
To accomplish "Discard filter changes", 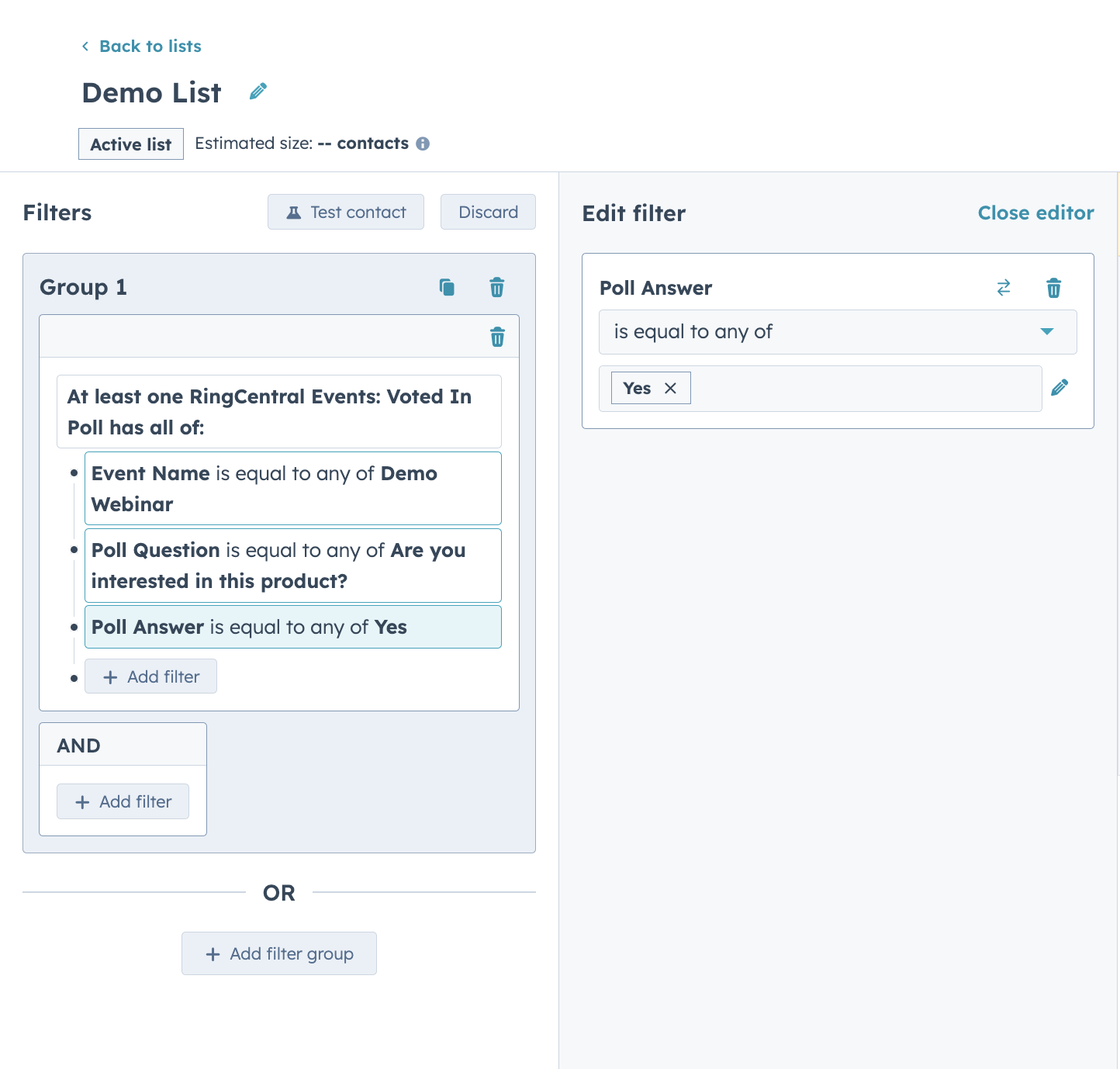I will tap(488, 212).
